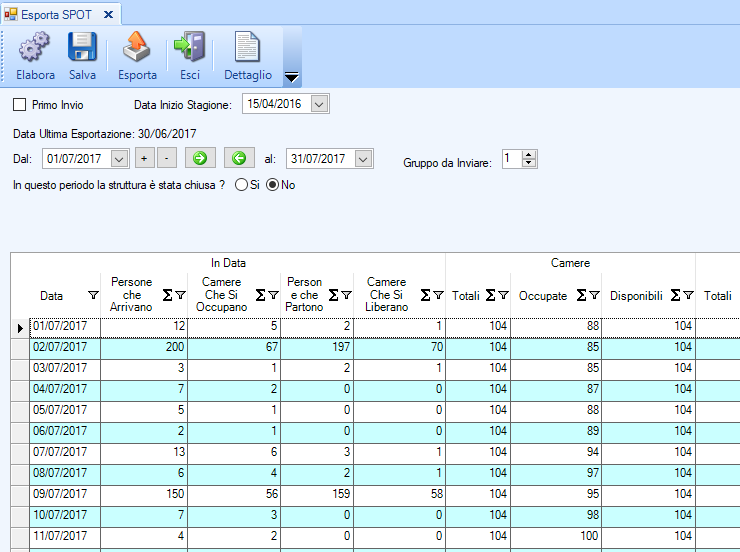The height and width of the screenshot is (552, 740).
Task: Open the Dettaglio document icon
Action: pyautogui.click(x=247, y=47)
